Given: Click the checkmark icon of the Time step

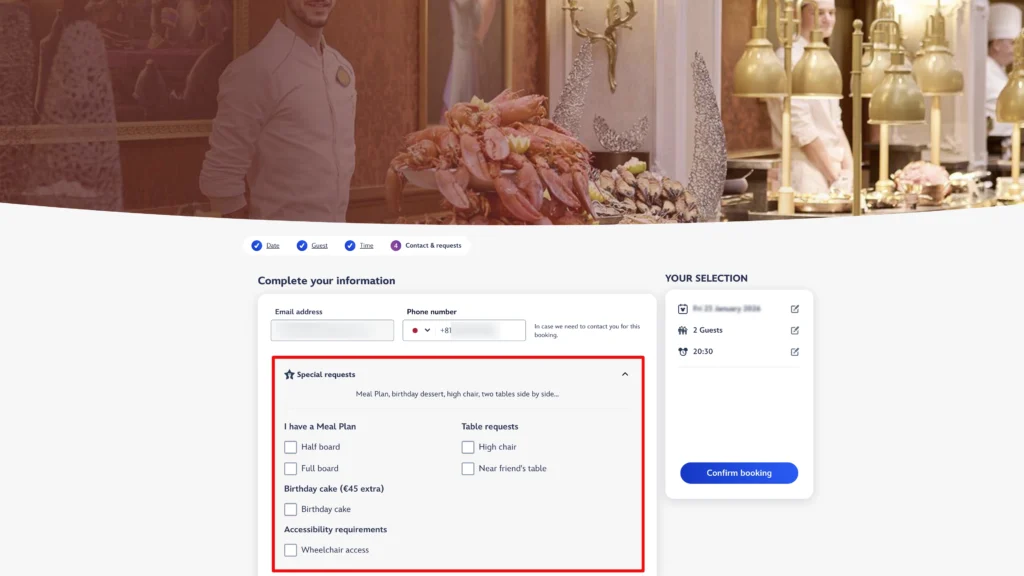Looking at the screenshot, I should point(350,245).
